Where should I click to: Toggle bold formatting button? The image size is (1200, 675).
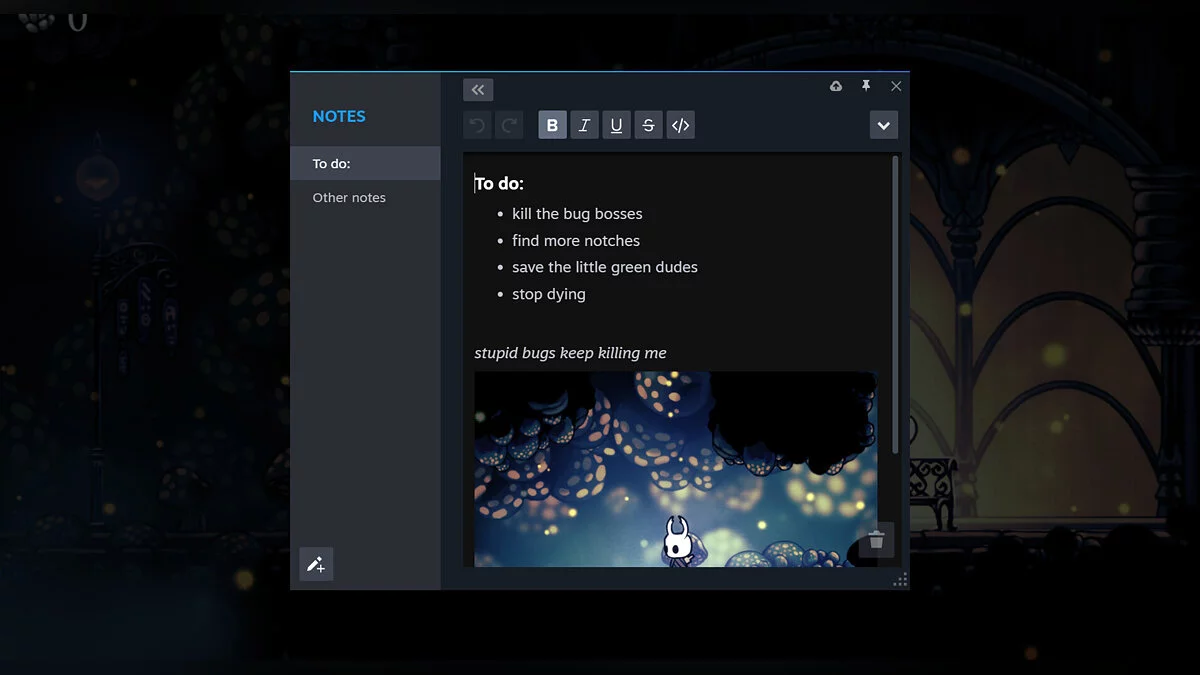tap(553, 125)
